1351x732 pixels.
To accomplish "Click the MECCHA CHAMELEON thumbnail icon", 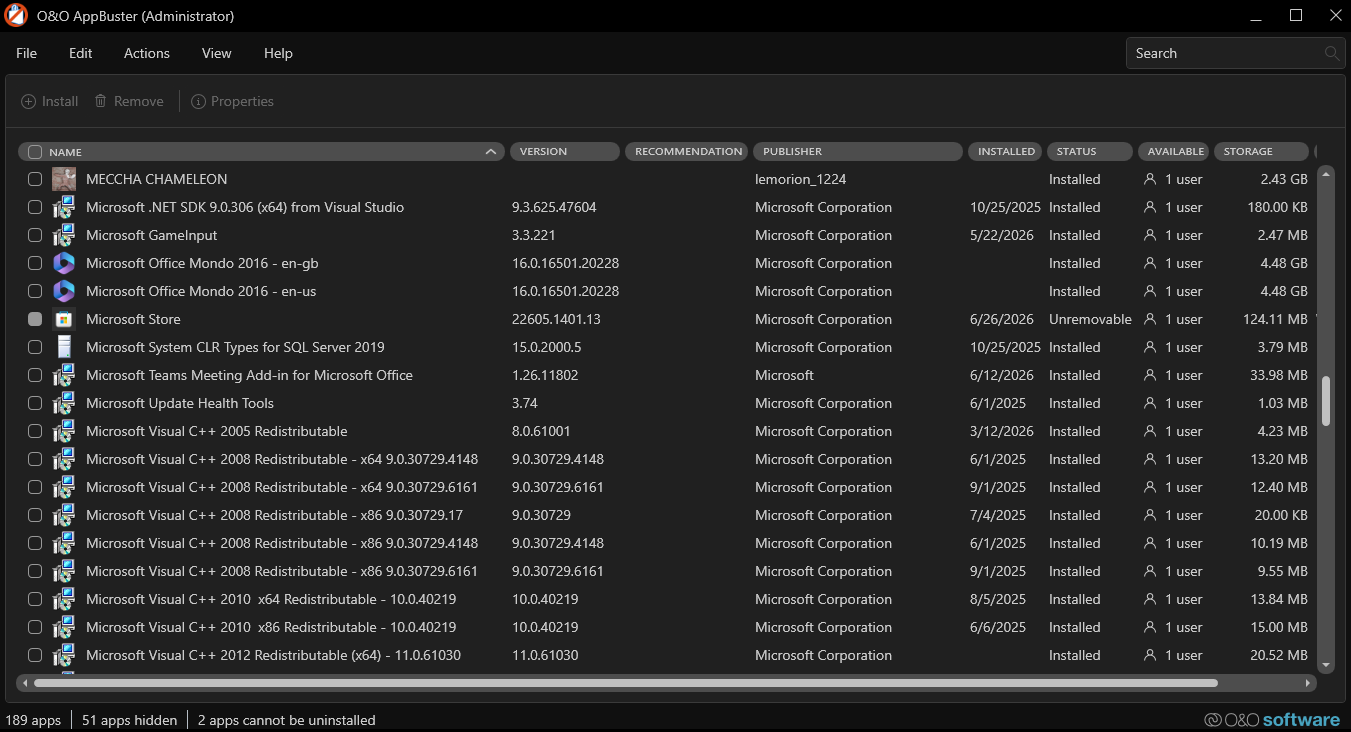I will coord(64,179).
